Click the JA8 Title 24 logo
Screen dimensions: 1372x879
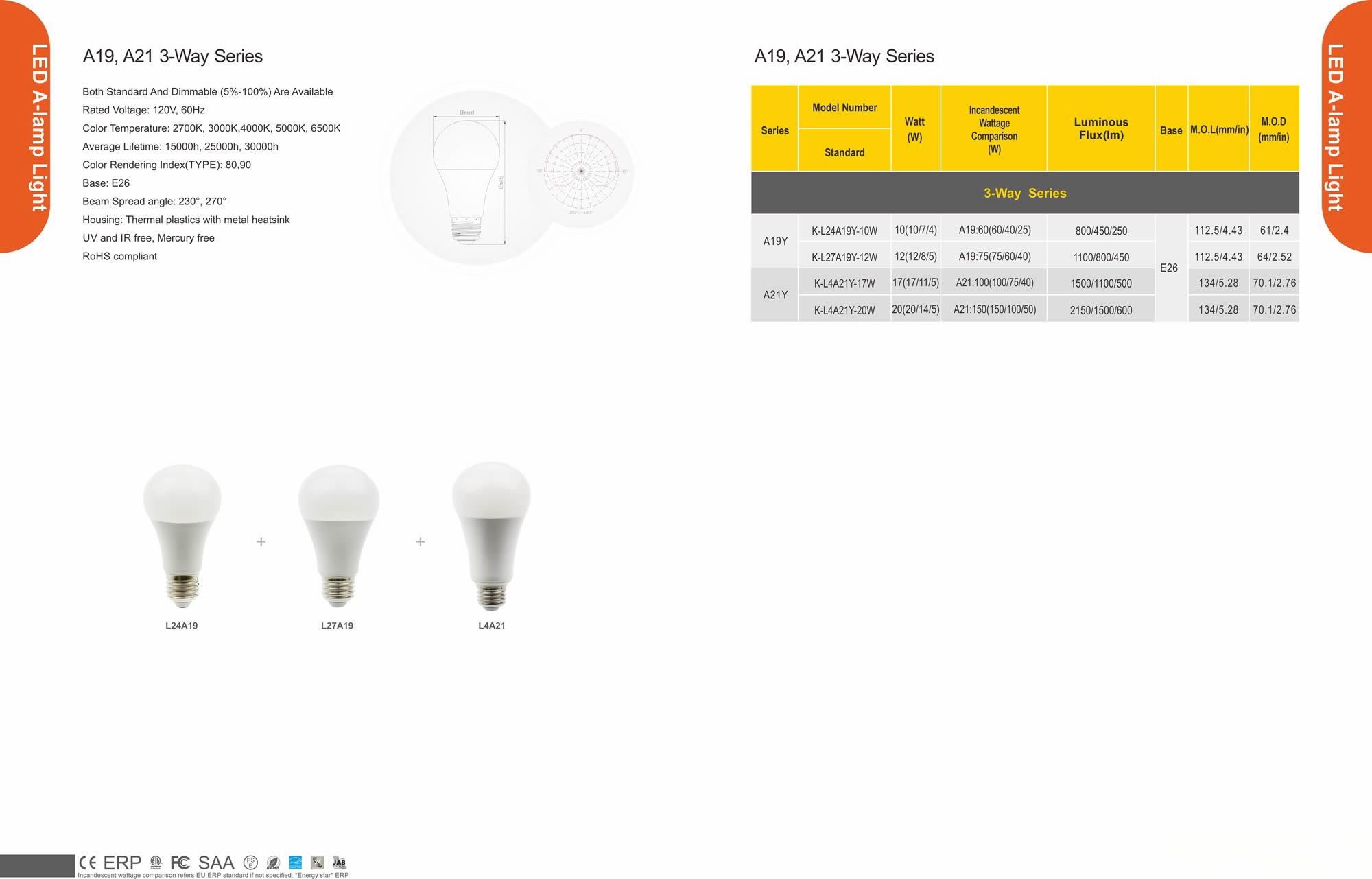339,863
